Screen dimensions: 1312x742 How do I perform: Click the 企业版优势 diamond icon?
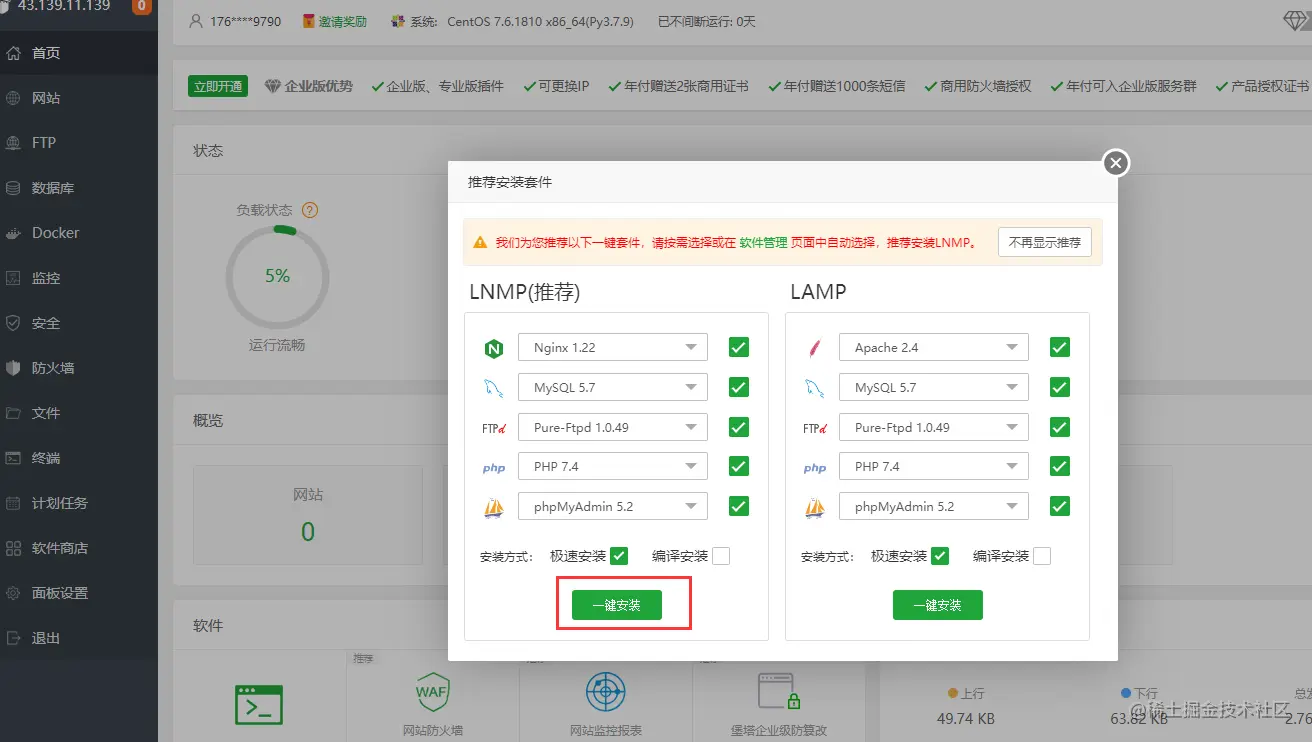coord(272,86)
